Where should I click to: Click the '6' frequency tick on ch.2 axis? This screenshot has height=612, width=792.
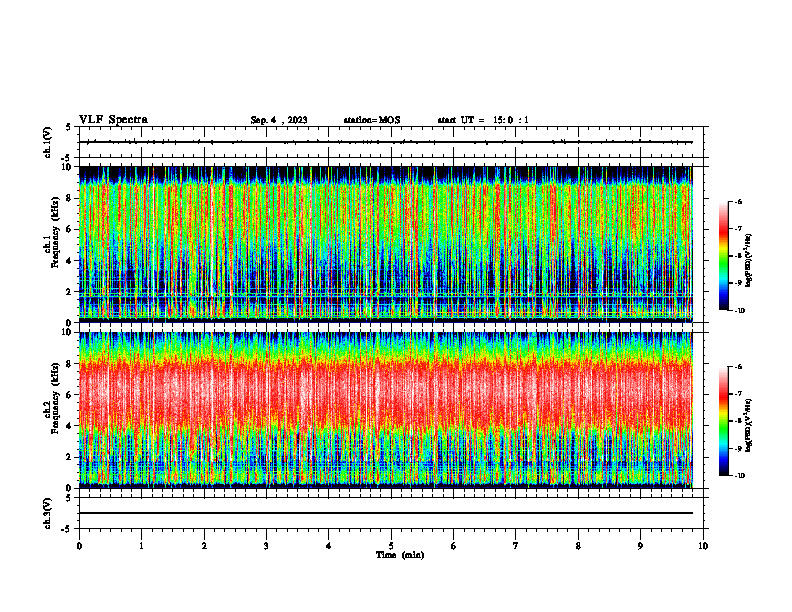tap(70, 395)
